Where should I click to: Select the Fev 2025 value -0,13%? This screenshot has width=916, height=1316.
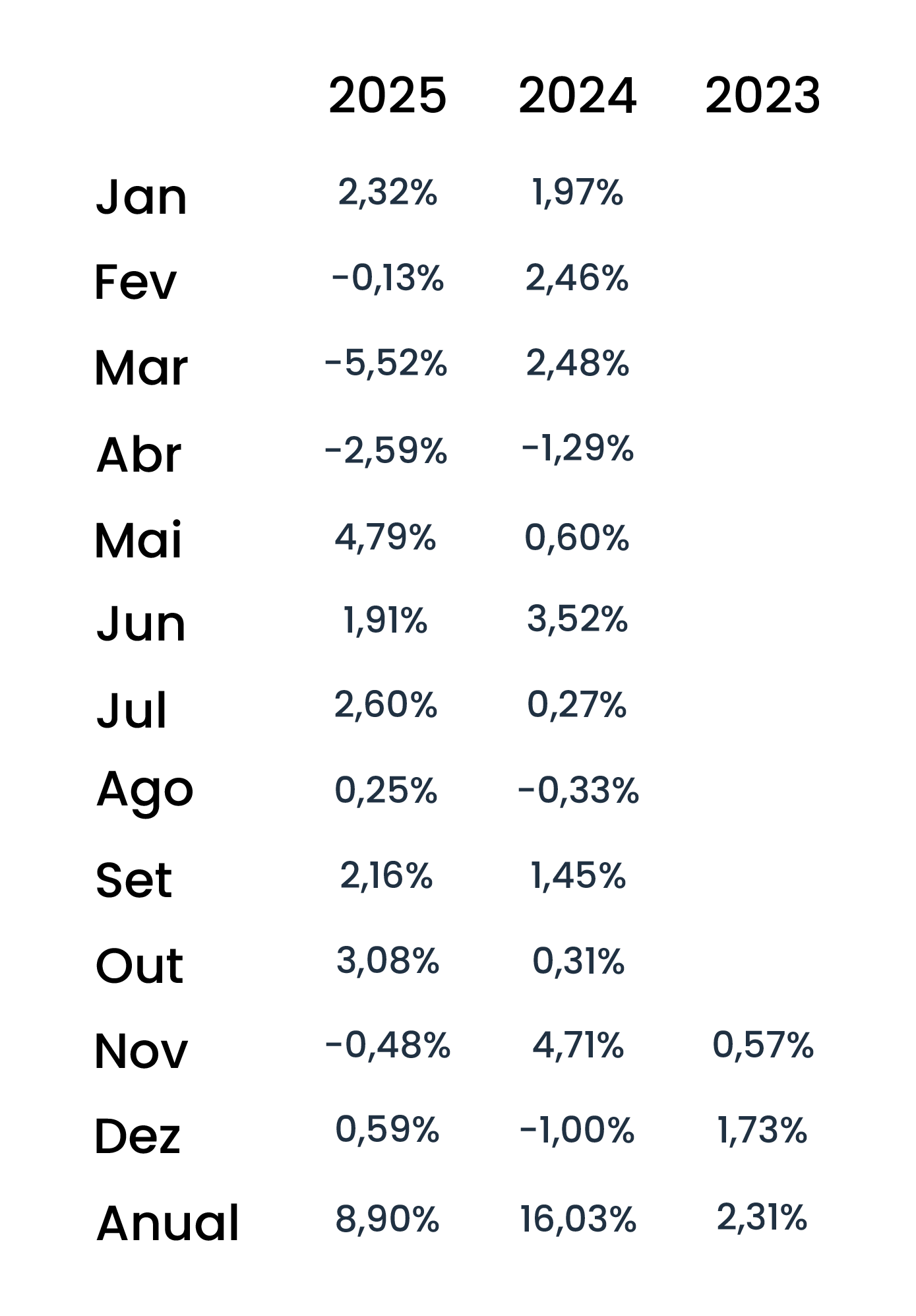click(388, 278)
